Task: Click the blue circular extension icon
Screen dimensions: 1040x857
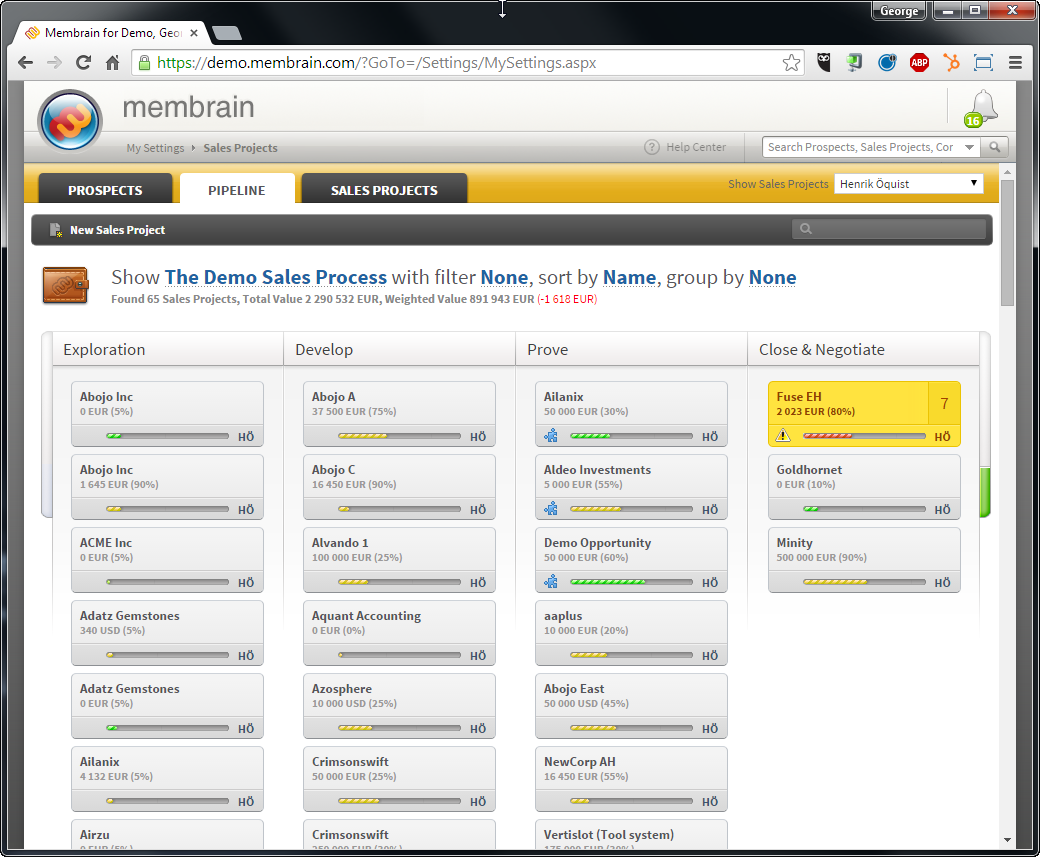Action: (887, 63)
